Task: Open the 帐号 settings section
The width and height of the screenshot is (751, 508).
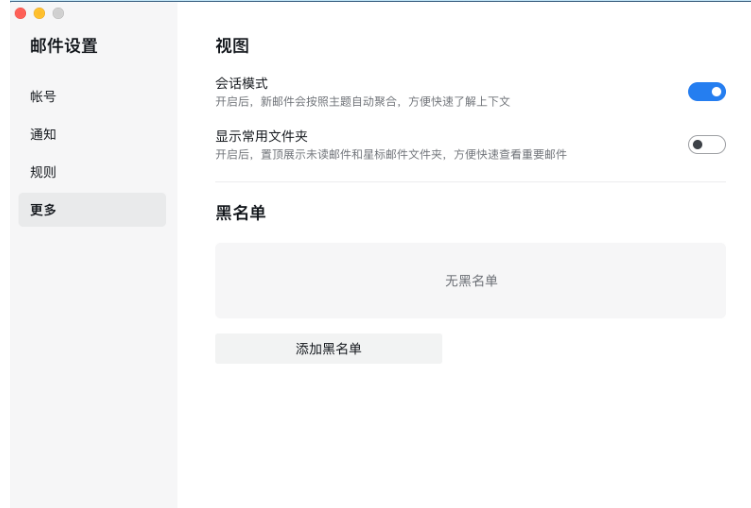Action: [x=43, y=97]
